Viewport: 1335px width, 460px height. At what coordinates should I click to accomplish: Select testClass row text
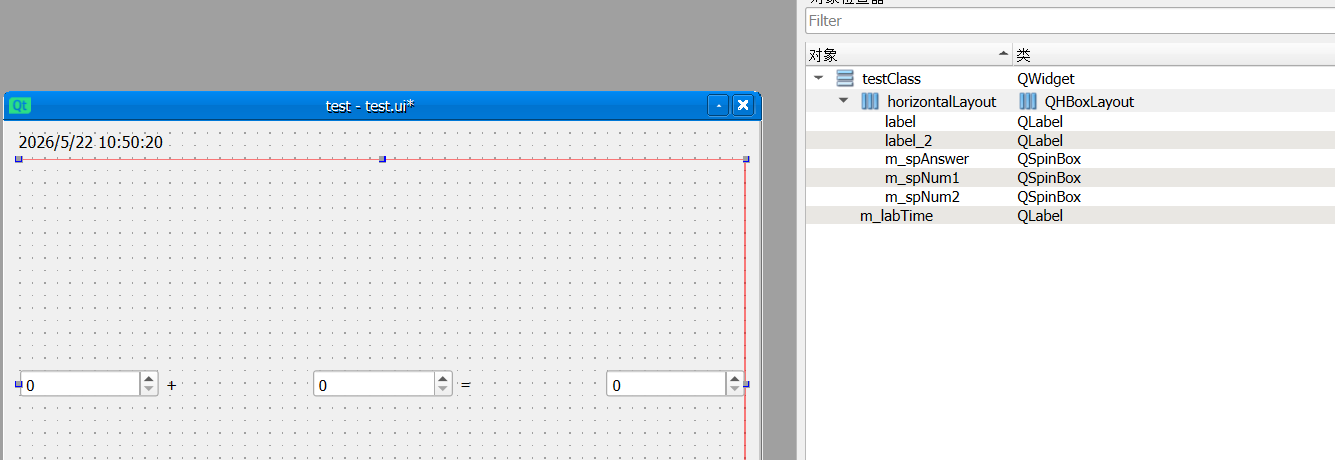[x=891, y=79]
